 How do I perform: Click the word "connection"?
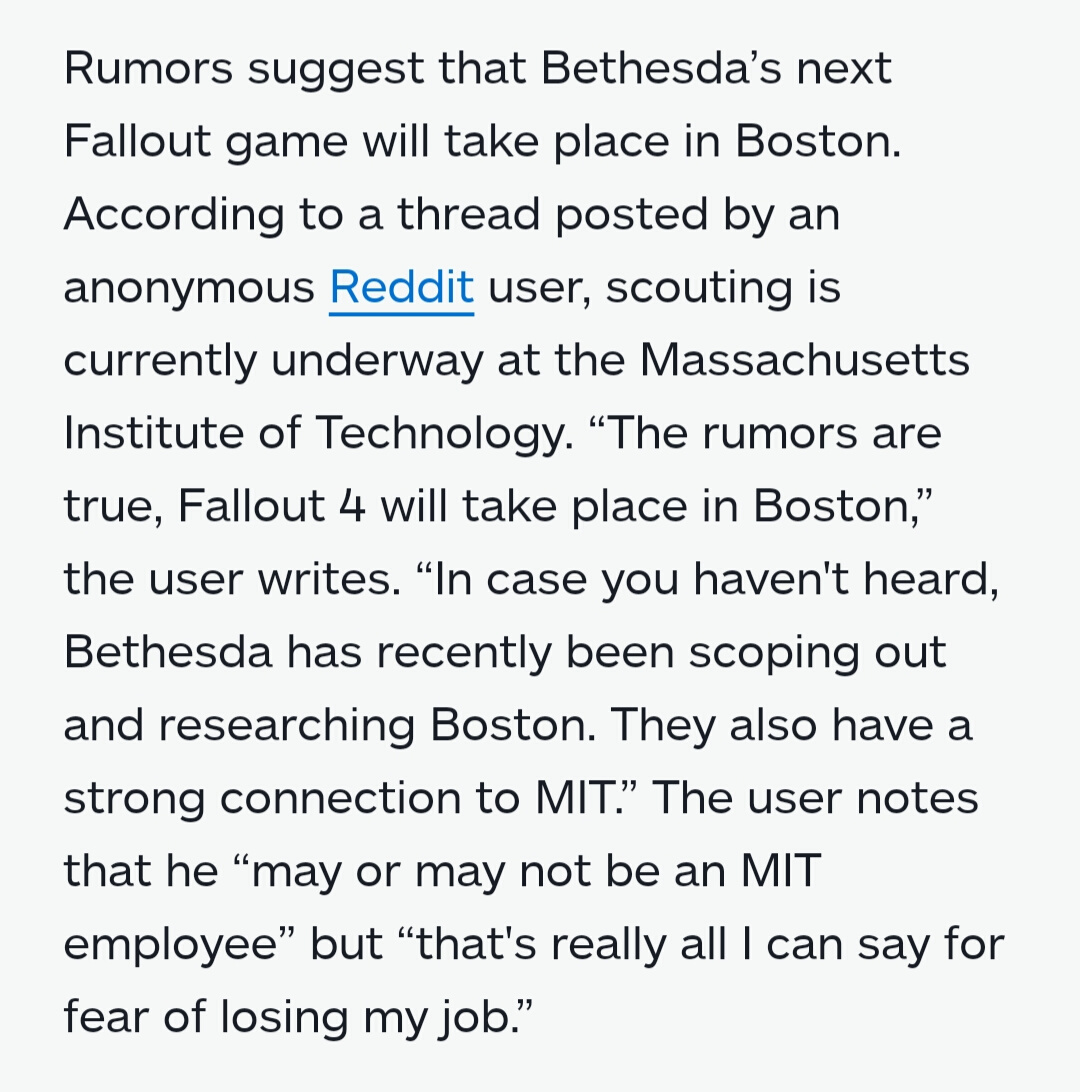point(341,798)
